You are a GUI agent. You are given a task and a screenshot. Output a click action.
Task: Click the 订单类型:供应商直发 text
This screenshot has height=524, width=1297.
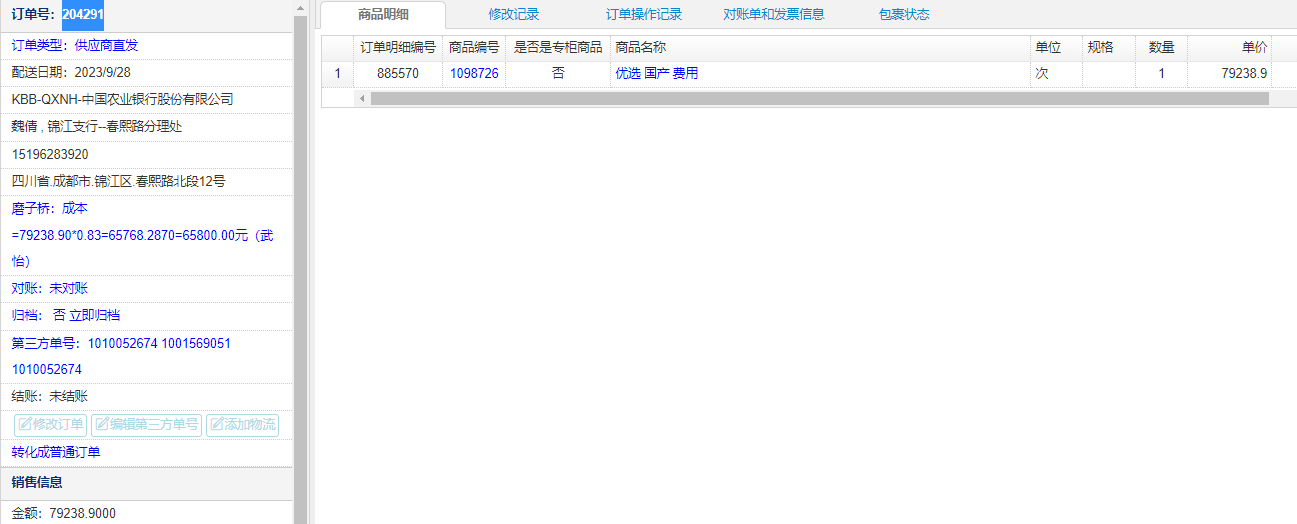pos(75,45)
